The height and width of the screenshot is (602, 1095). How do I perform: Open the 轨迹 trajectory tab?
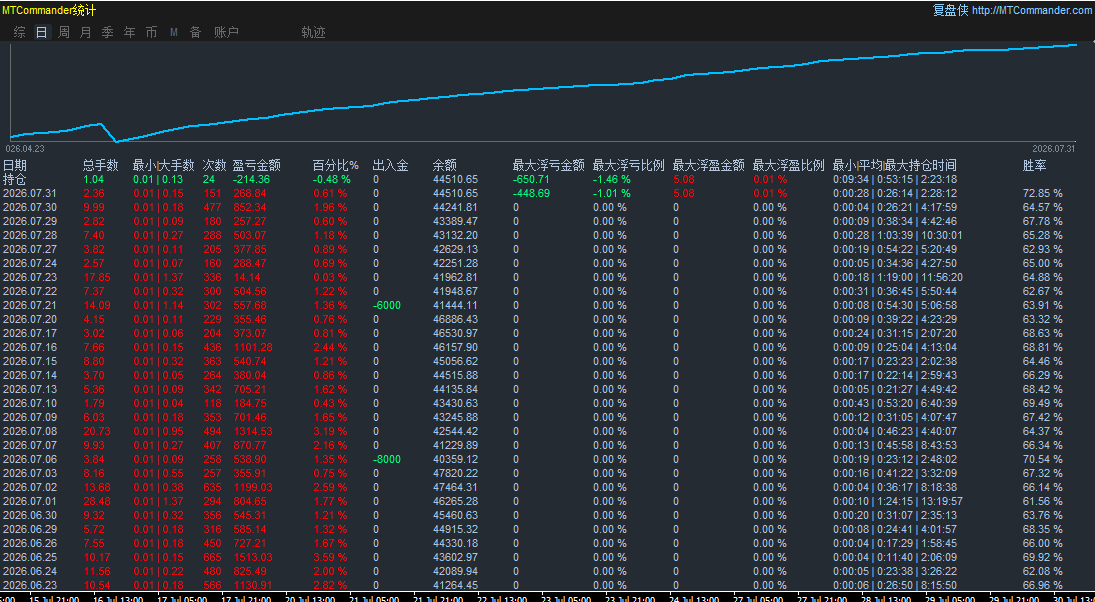[x=314, y=32]
